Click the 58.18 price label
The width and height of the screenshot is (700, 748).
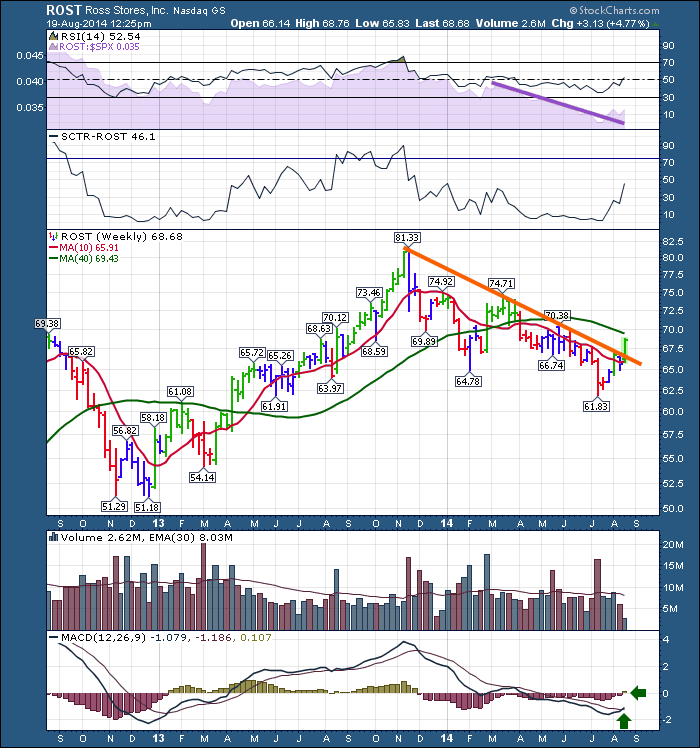(x=153, y=417)
